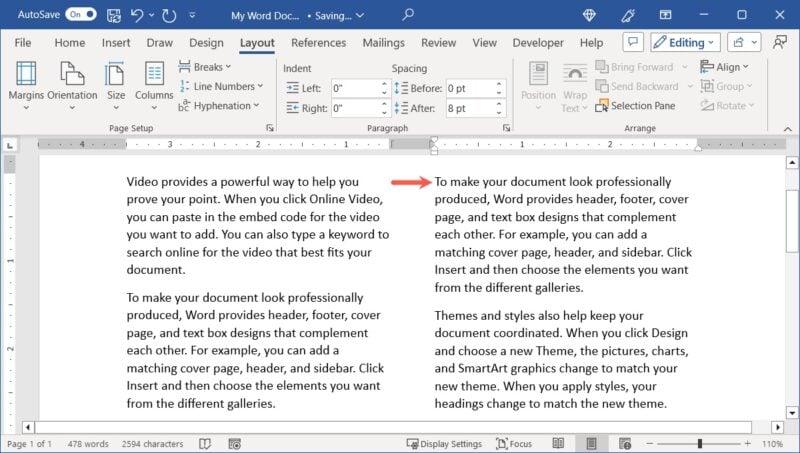Open the Breaks dropdown
Viewport: 800px width, 453px height.
tap(205, 67)
